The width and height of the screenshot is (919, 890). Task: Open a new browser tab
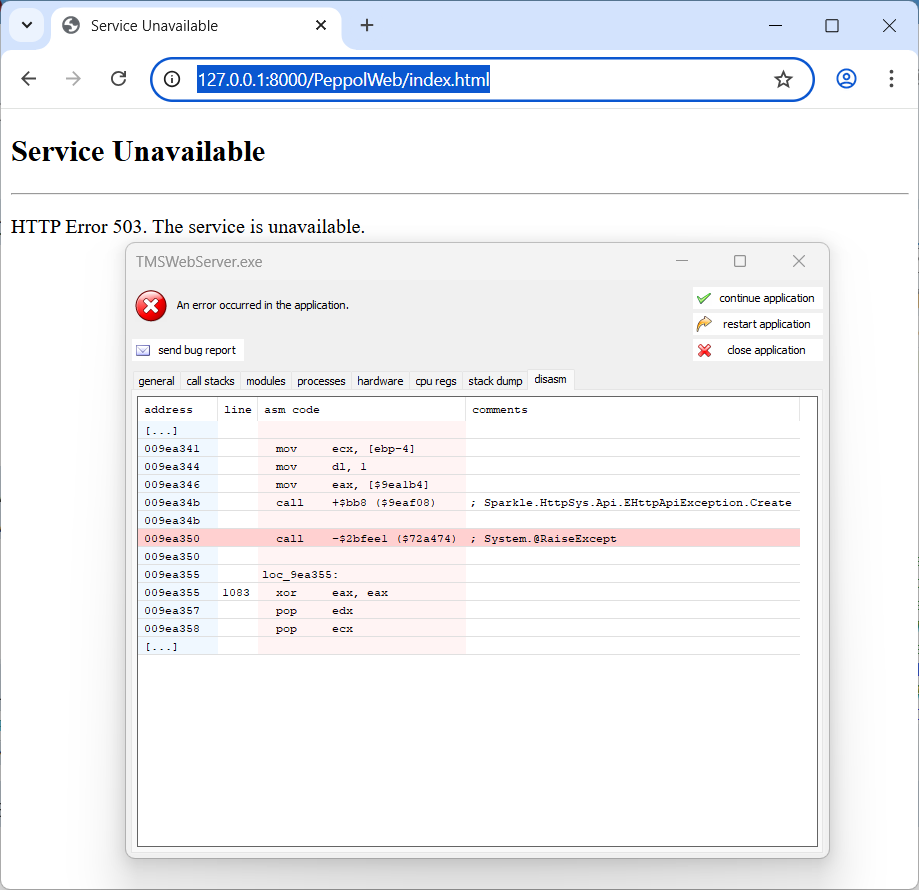367,26
